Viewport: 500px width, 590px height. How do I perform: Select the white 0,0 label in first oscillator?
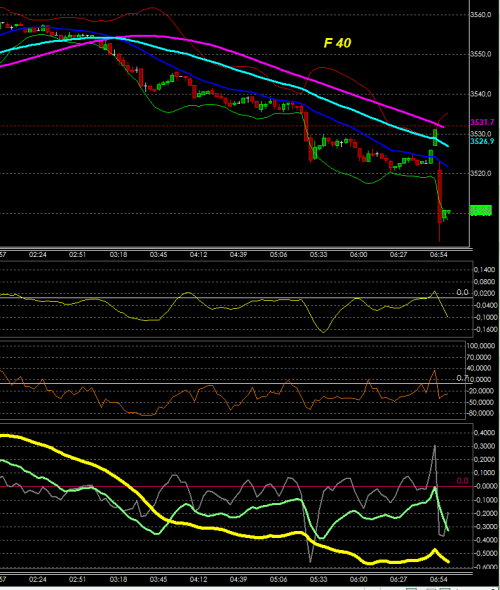pyautogui.click(x=462, y=292)
